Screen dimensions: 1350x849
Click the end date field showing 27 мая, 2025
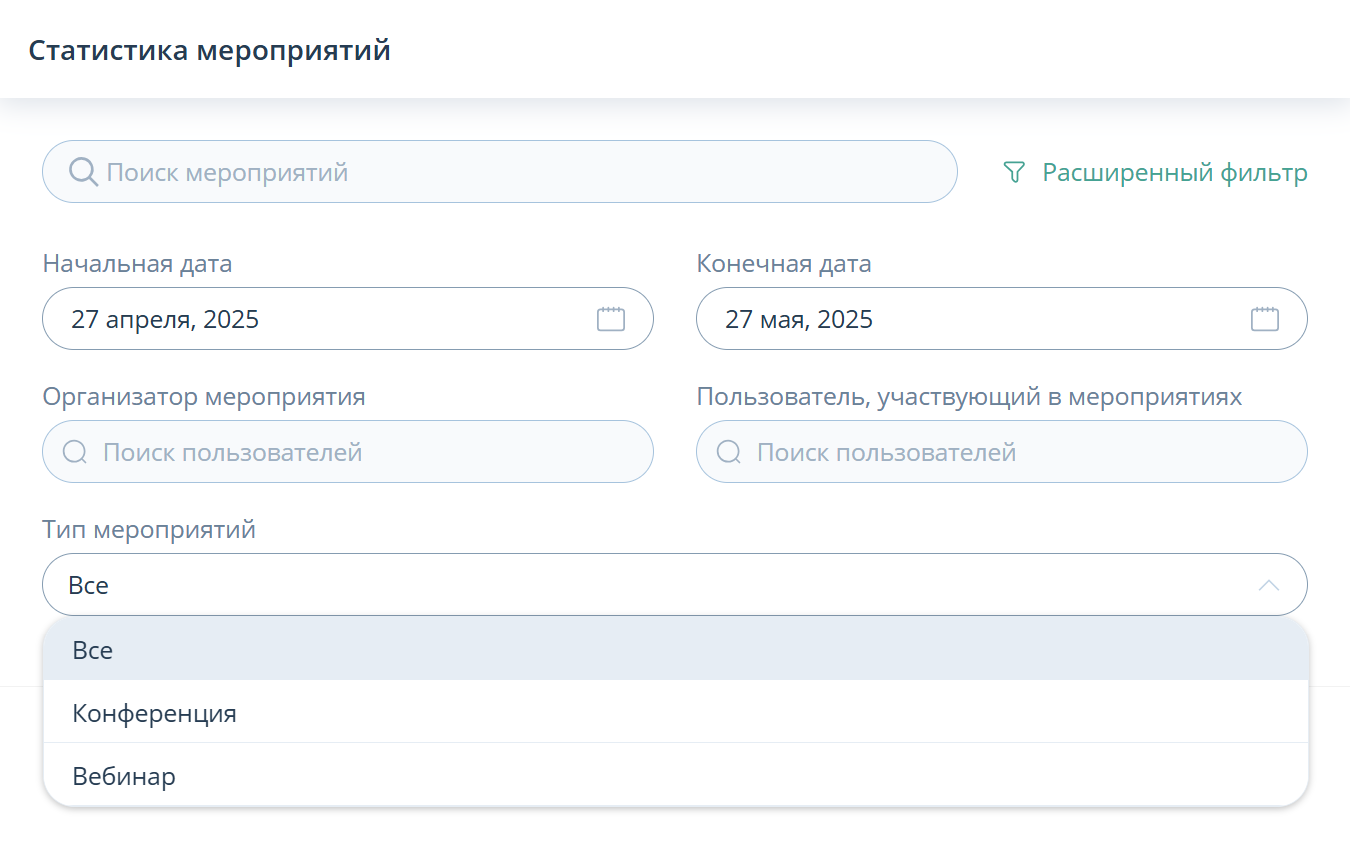[x=950, y=318]
